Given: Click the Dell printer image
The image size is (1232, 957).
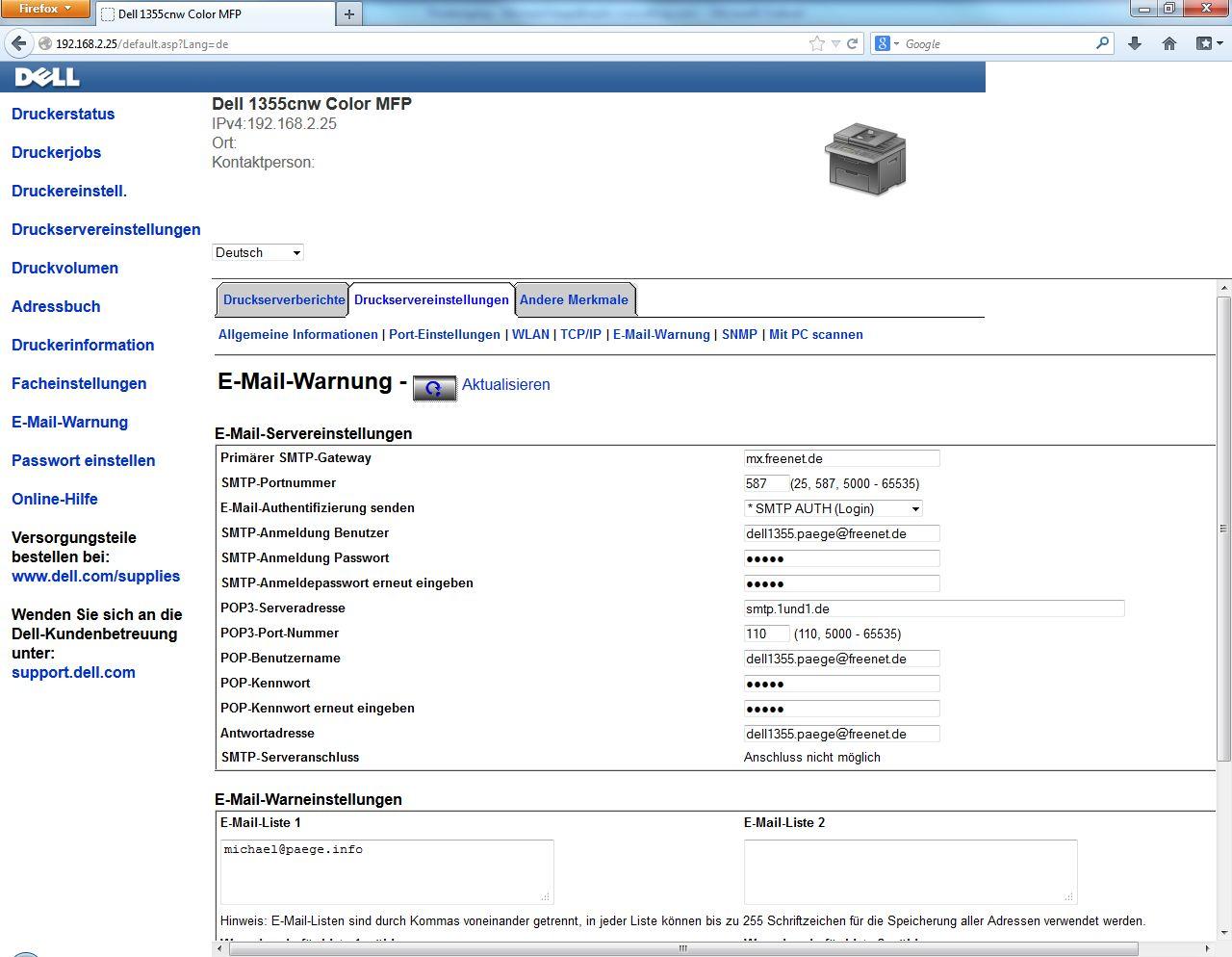Looking at the screenshot, I should click(864, 159).
